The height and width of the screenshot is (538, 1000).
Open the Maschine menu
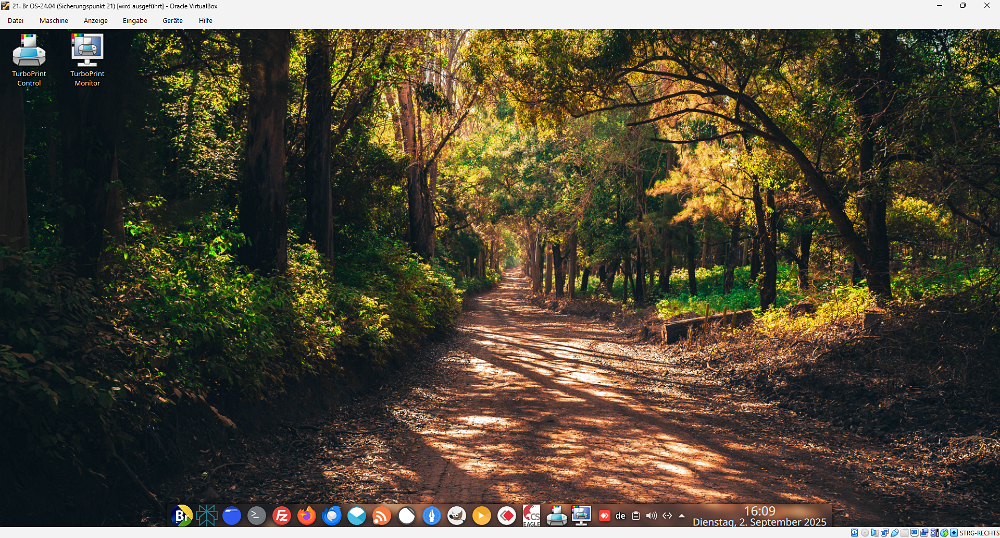(x=54, y=20)
